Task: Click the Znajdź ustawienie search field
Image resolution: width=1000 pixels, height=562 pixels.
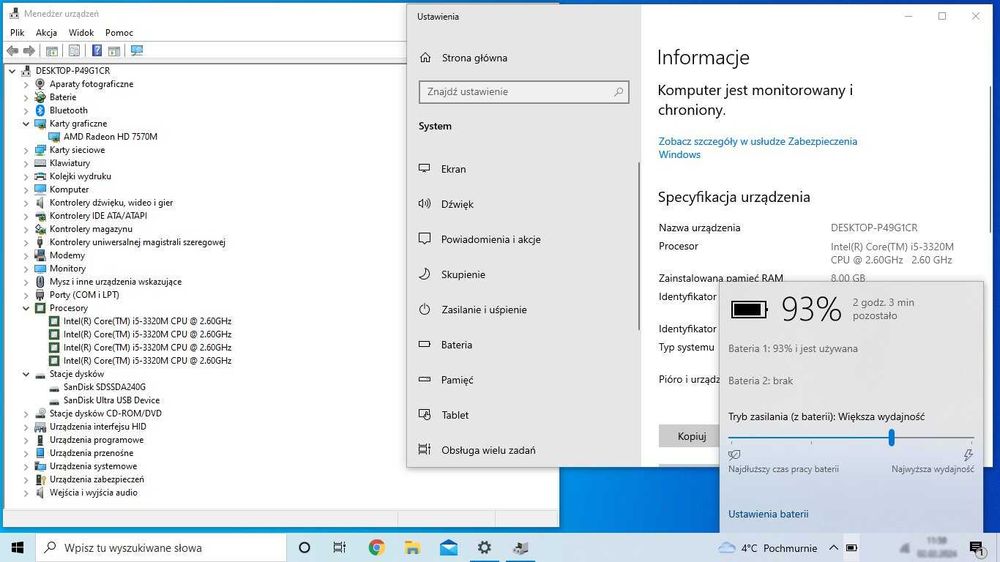Action: 524,92
